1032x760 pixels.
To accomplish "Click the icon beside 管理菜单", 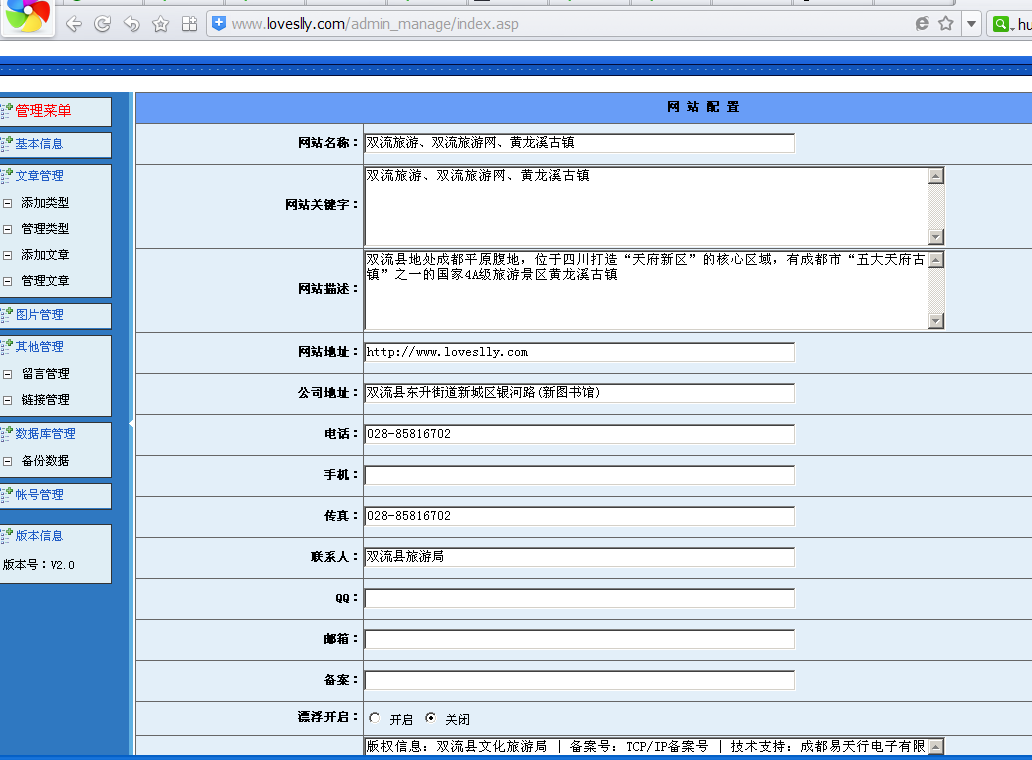I will (x=7, y=111).
